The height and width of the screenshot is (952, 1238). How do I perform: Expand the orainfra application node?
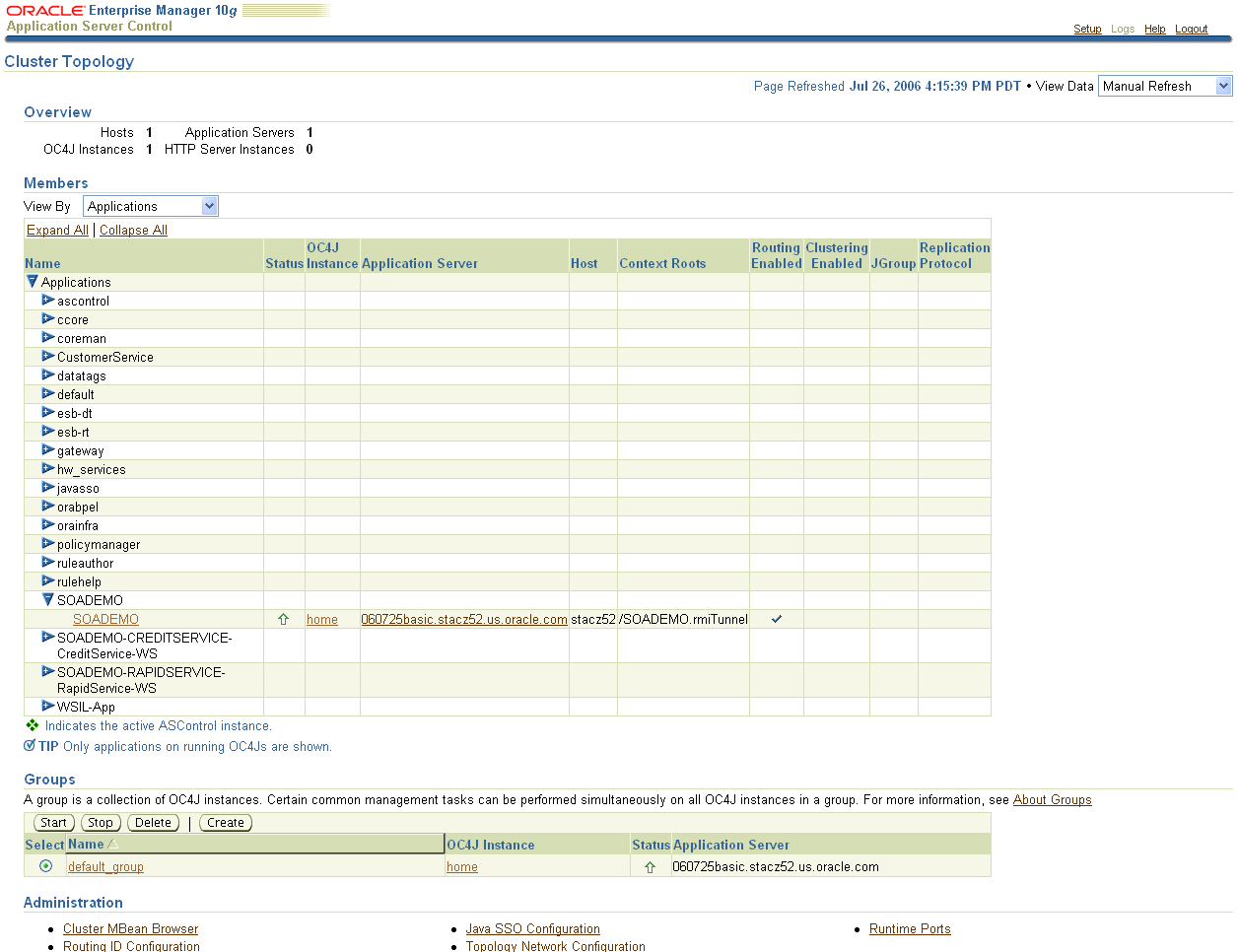pyautogui.click(x=47, y=525)
